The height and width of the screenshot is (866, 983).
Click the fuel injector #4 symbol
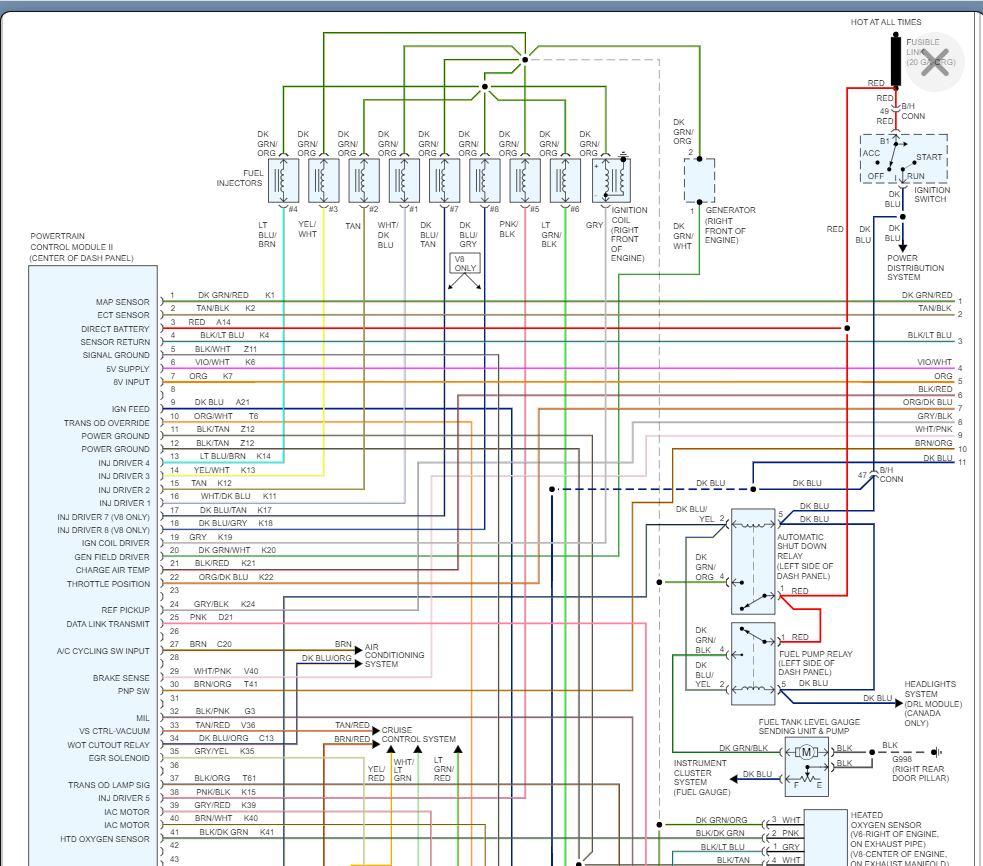click(x=283, y=180)
